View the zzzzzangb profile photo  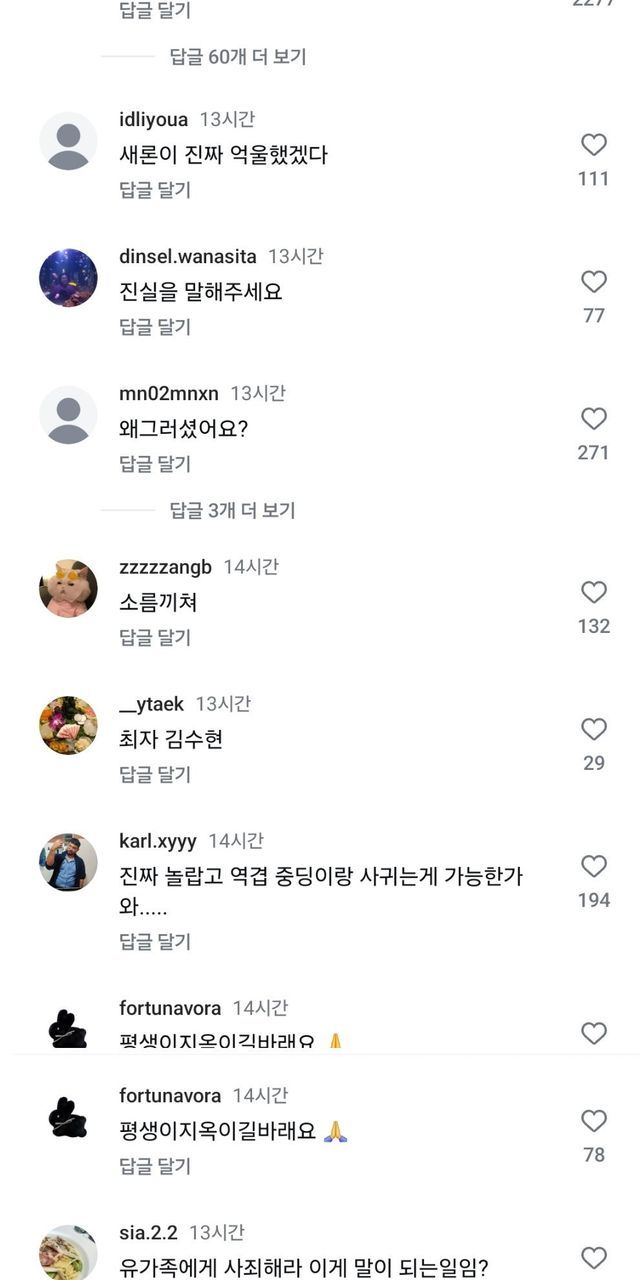[68, 588]
